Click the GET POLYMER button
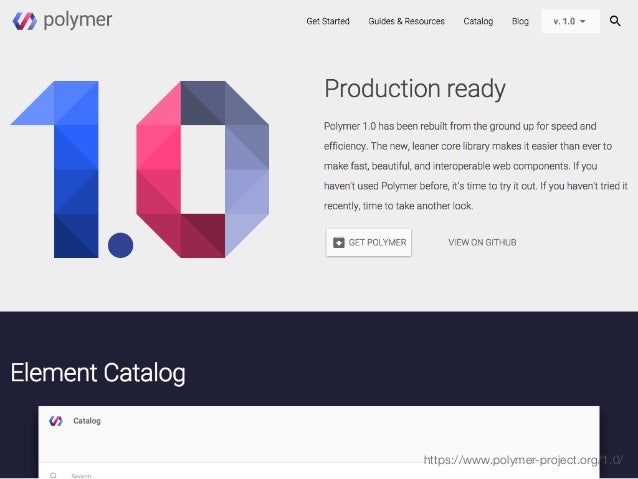The height and width of the screenshot is (479, 638). [369, 243]
